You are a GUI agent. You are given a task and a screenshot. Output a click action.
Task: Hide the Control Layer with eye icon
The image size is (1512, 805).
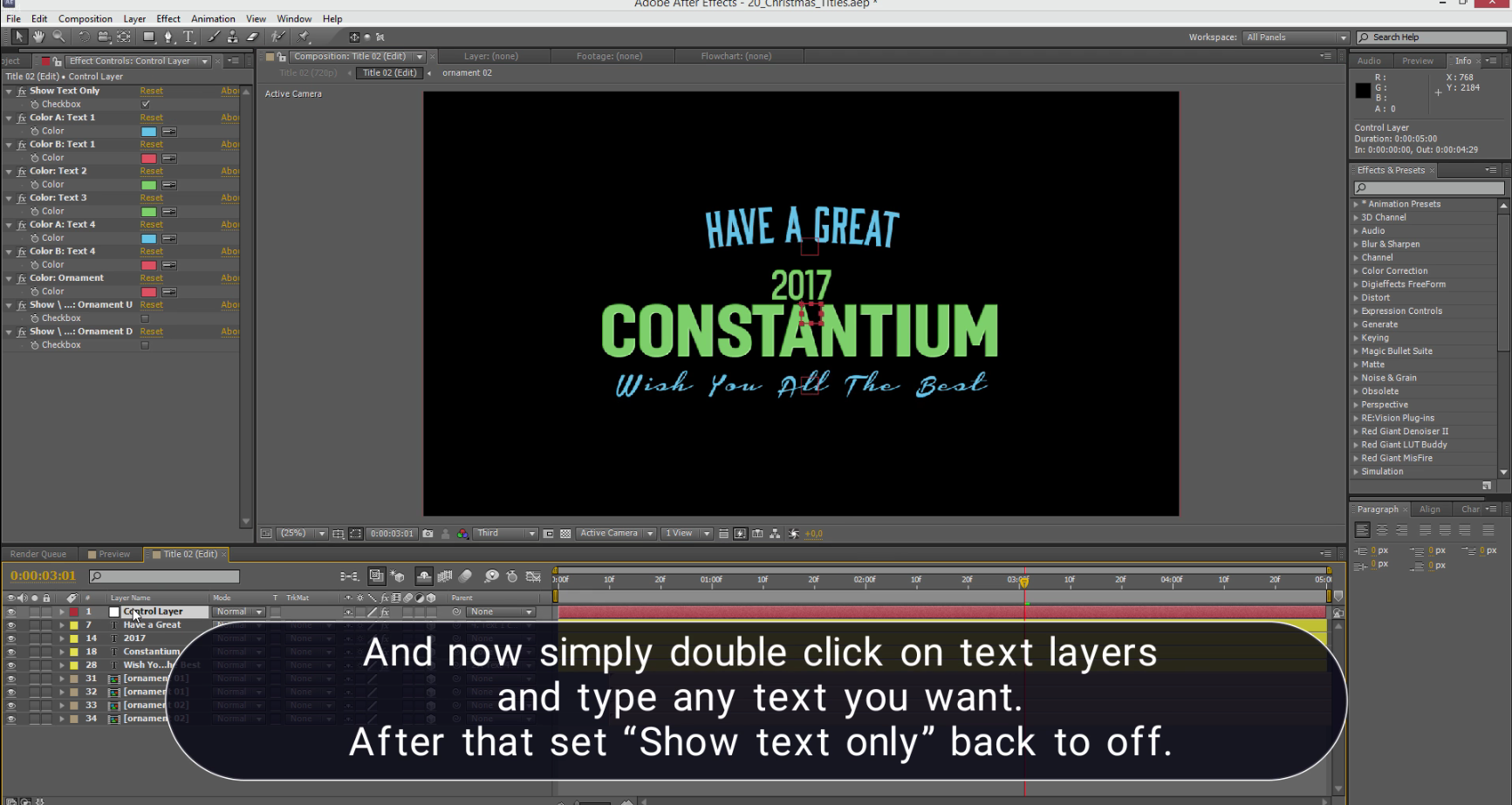pyautogui.click(x=11, y=612)
